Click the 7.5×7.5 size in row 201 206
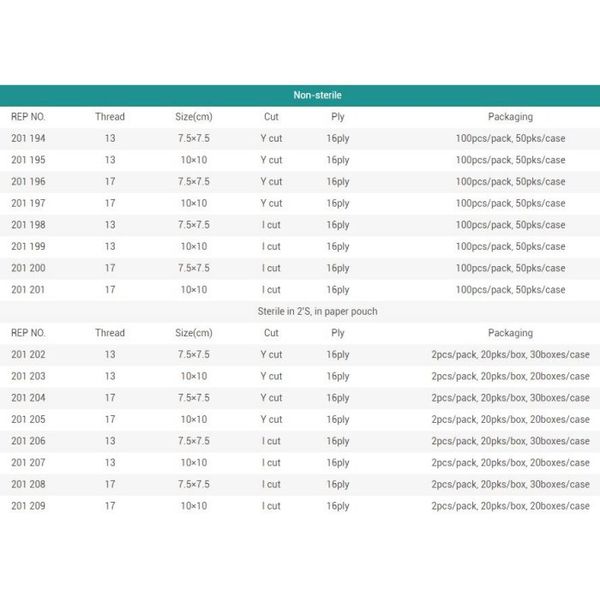The width and height of the screenshot is (600, 600). [194, 441]
